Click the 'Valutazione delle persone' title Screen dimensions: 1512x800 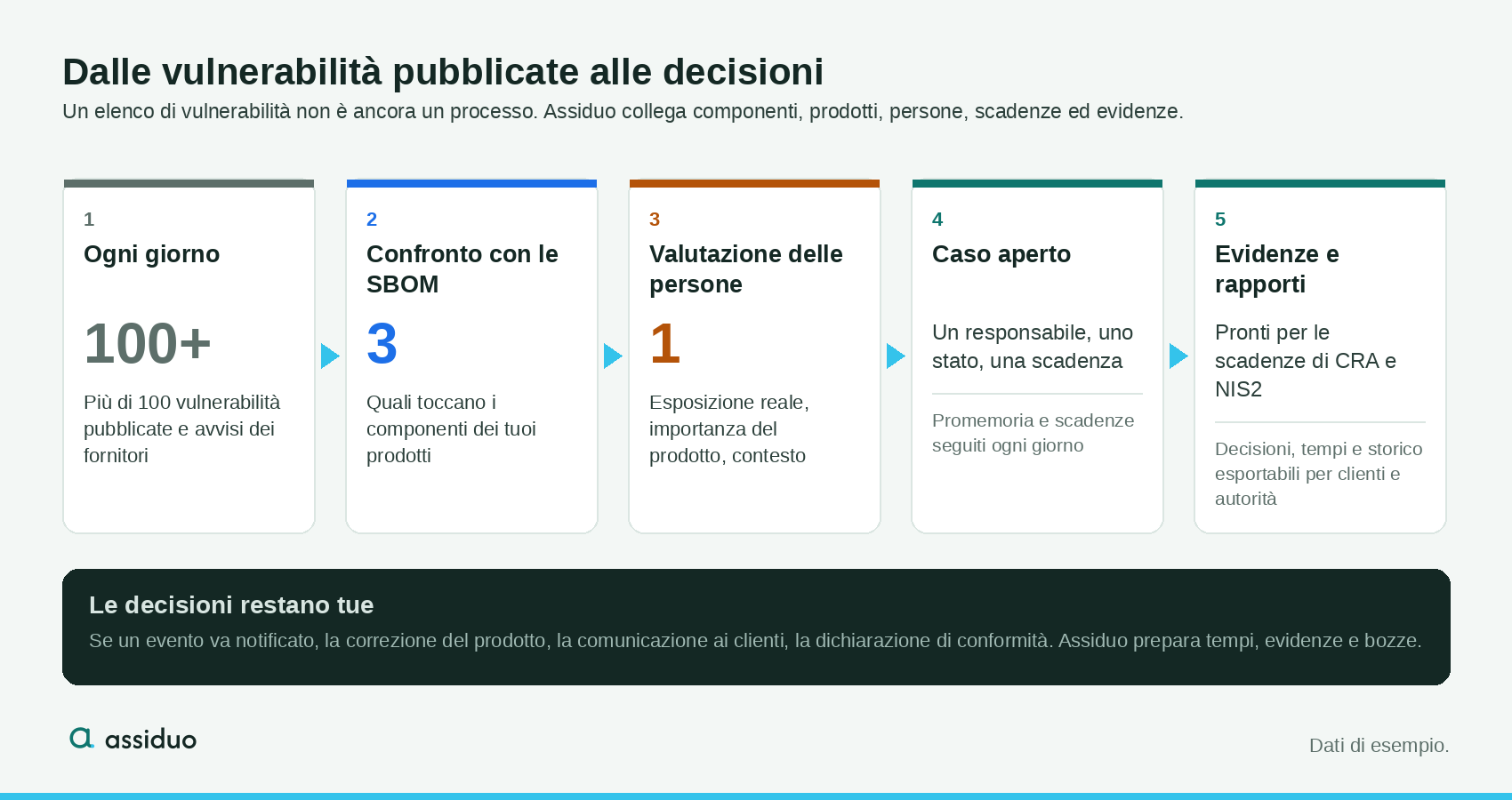(746, 269)
